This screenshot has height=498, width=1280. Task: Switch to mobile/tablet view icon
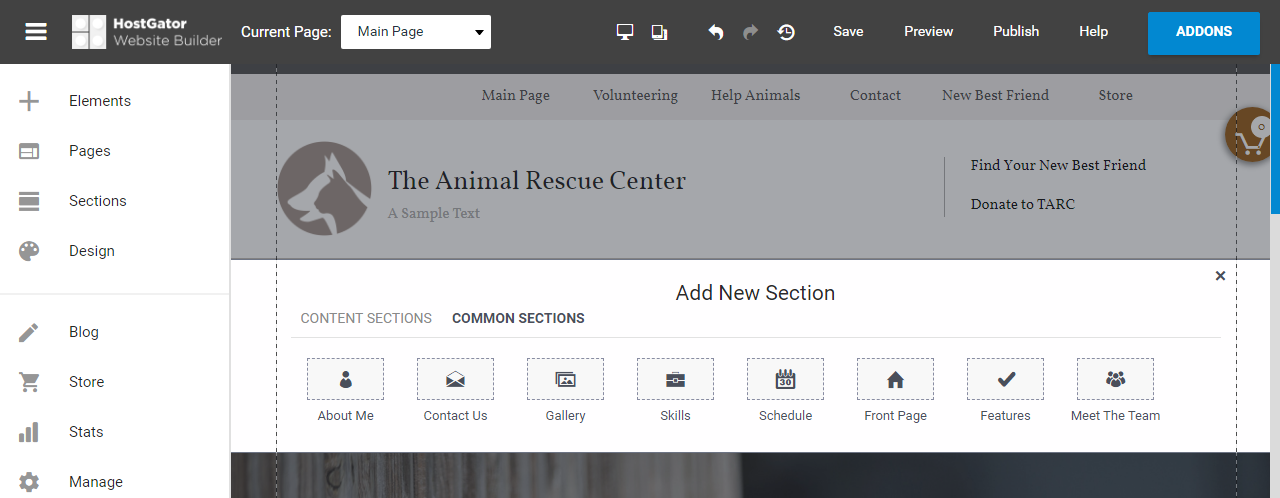659,32
